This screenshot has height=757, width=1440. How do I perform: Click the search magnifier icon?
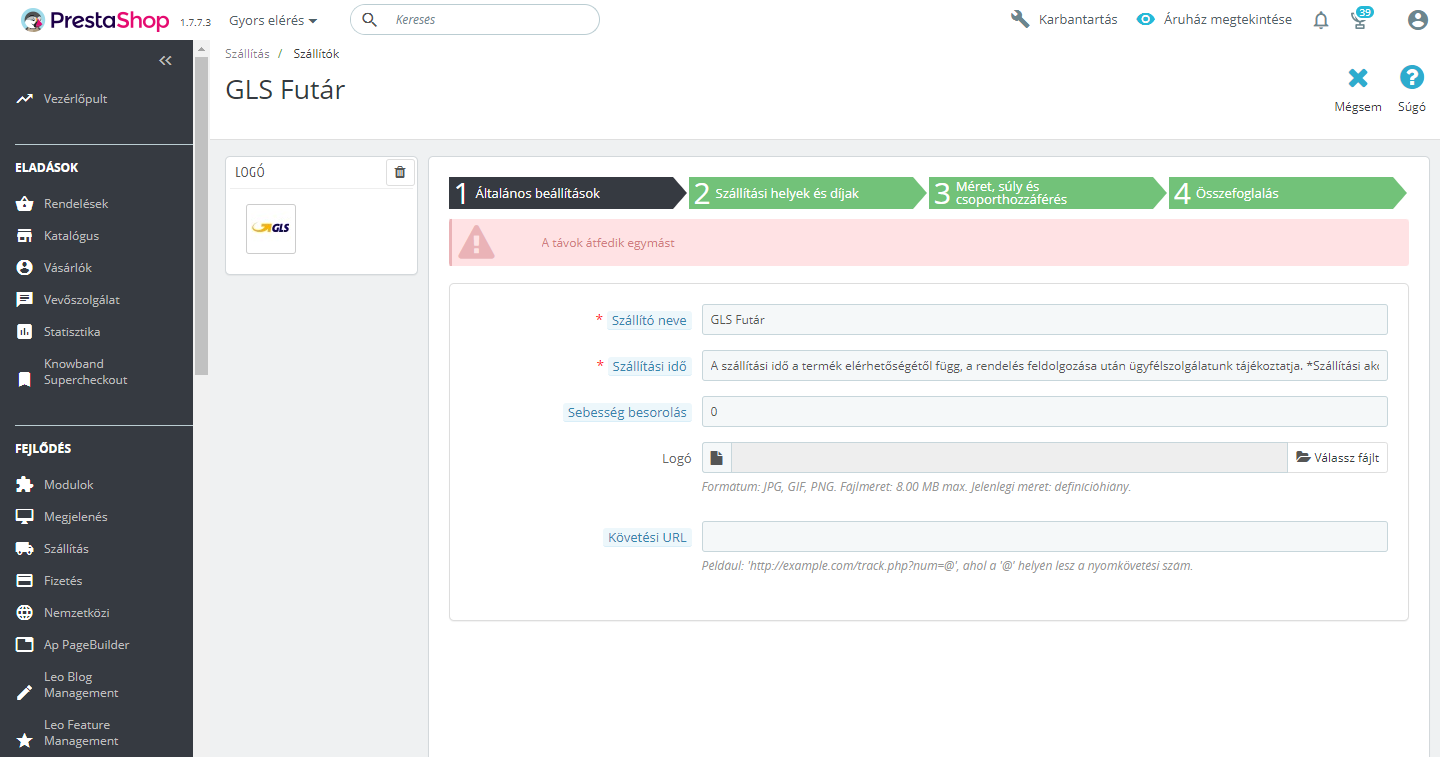369,20
